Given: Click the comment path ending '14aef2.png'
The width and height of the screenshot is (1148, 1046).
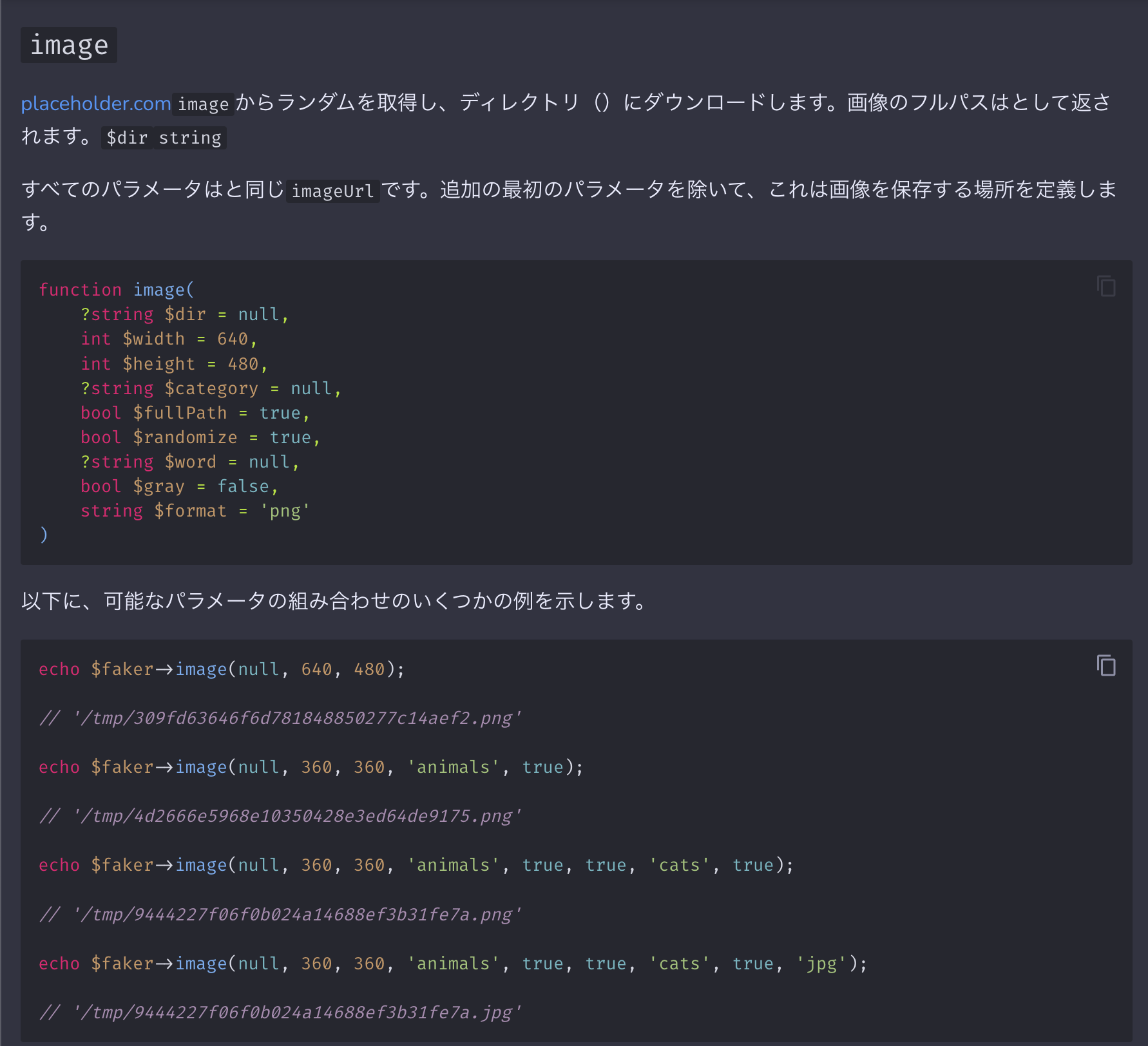Looking at the screenshot, I should (x=281, y=718).
